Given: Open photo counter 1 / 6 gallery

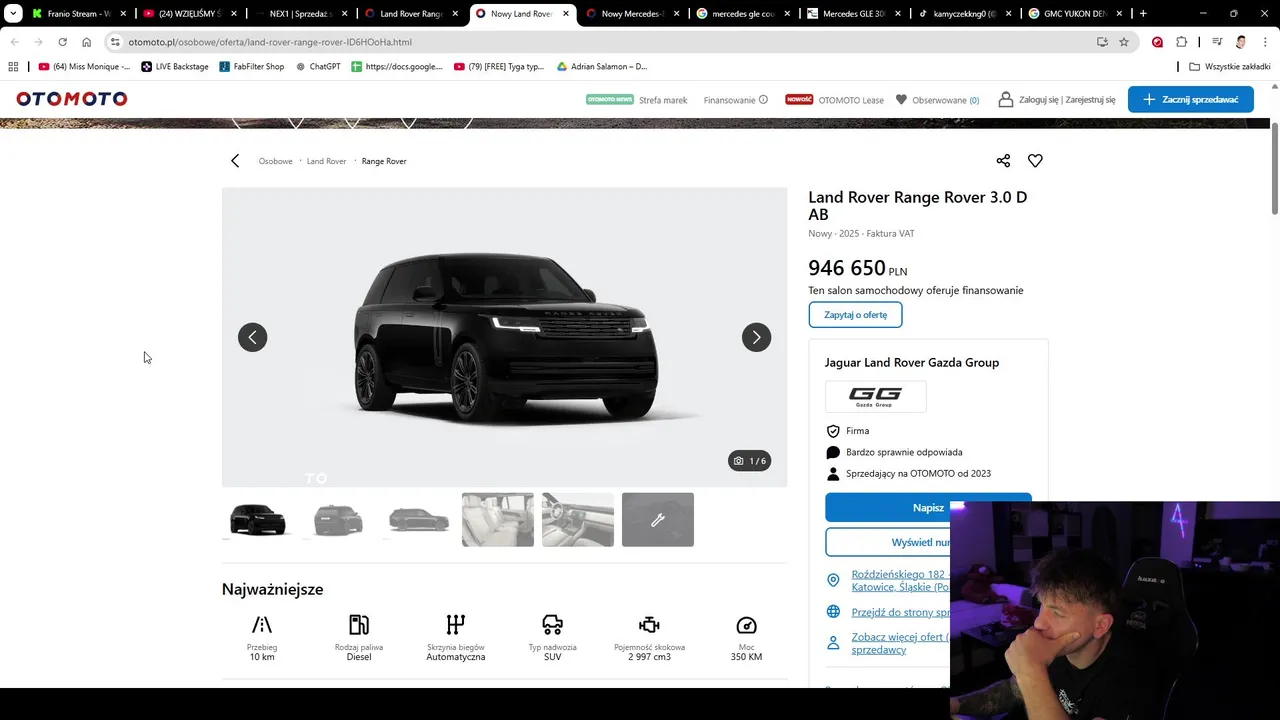Looking at the screenshot, I should coord(749,461).
